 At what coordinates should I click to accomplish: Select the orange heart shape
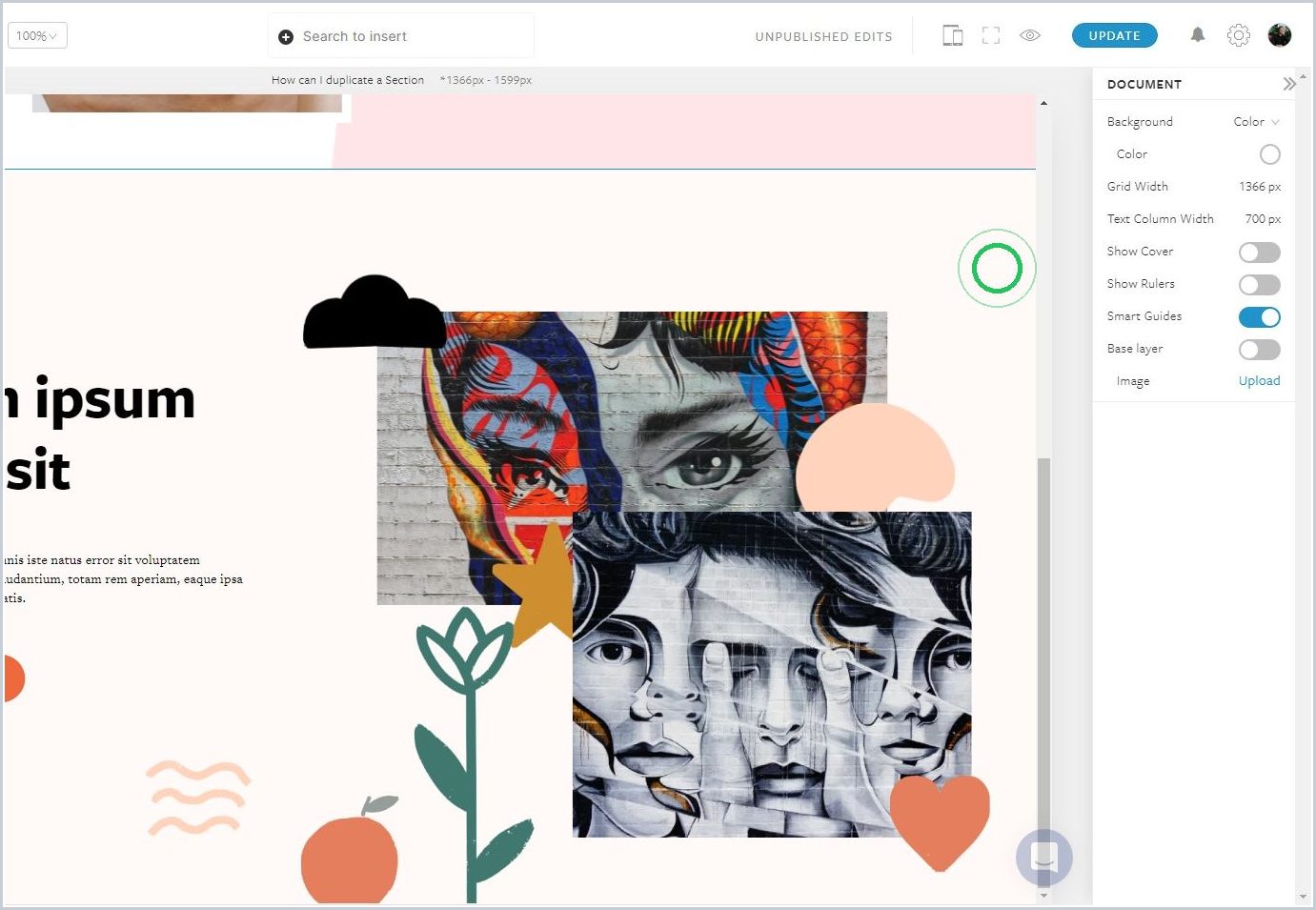[940, 821]
